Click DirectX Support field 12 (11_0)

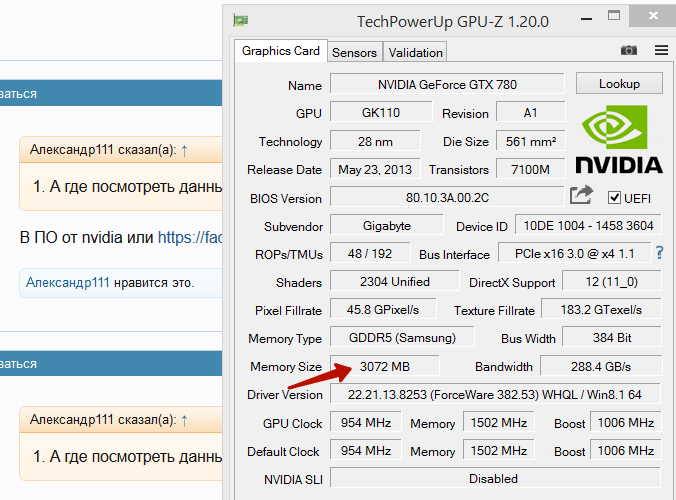611,281
